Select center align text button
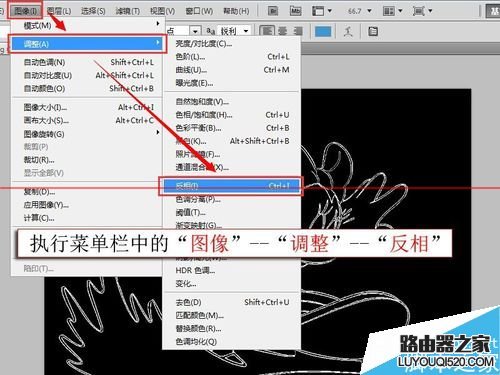This screenshot has width=500, height=375. click(282, 31)
